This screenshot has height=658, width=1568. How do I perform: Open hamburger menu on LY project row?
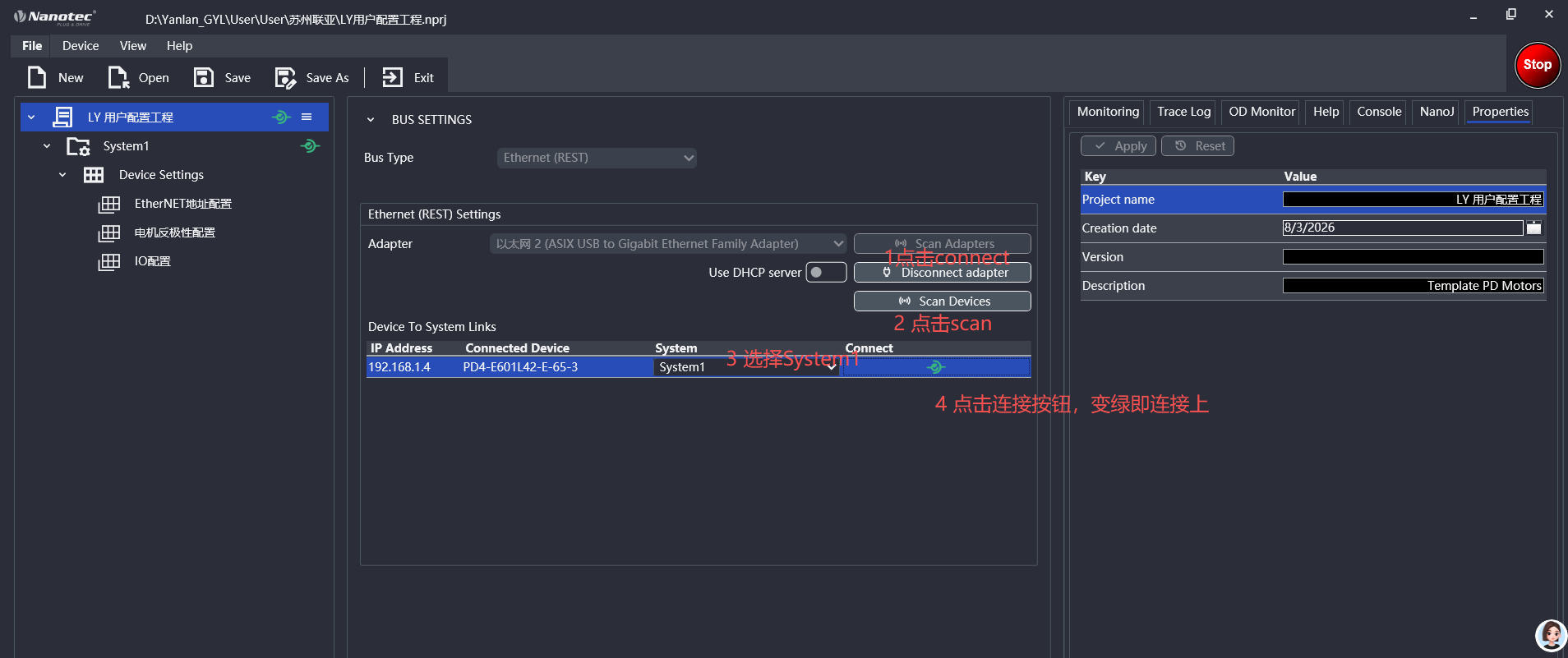click(307, 117)
